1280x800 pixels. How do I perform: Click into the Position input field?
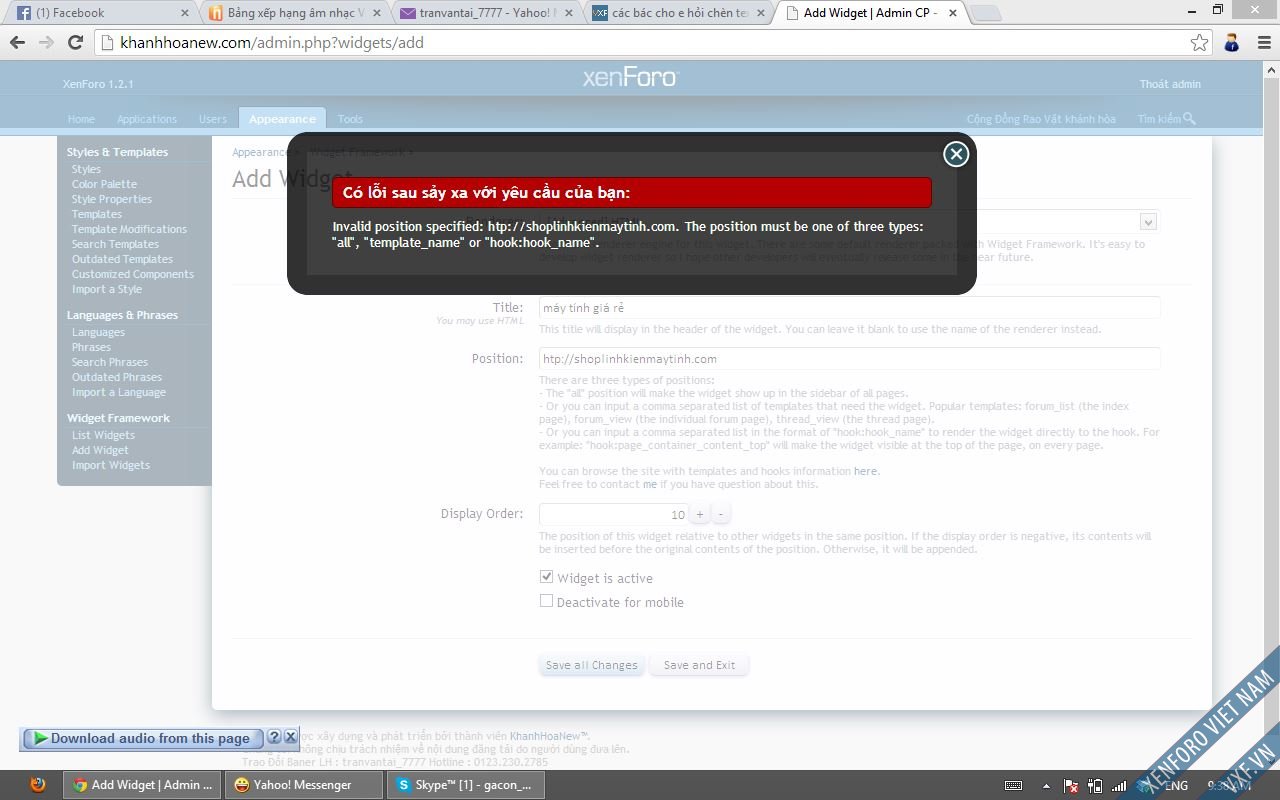(849, 358)
